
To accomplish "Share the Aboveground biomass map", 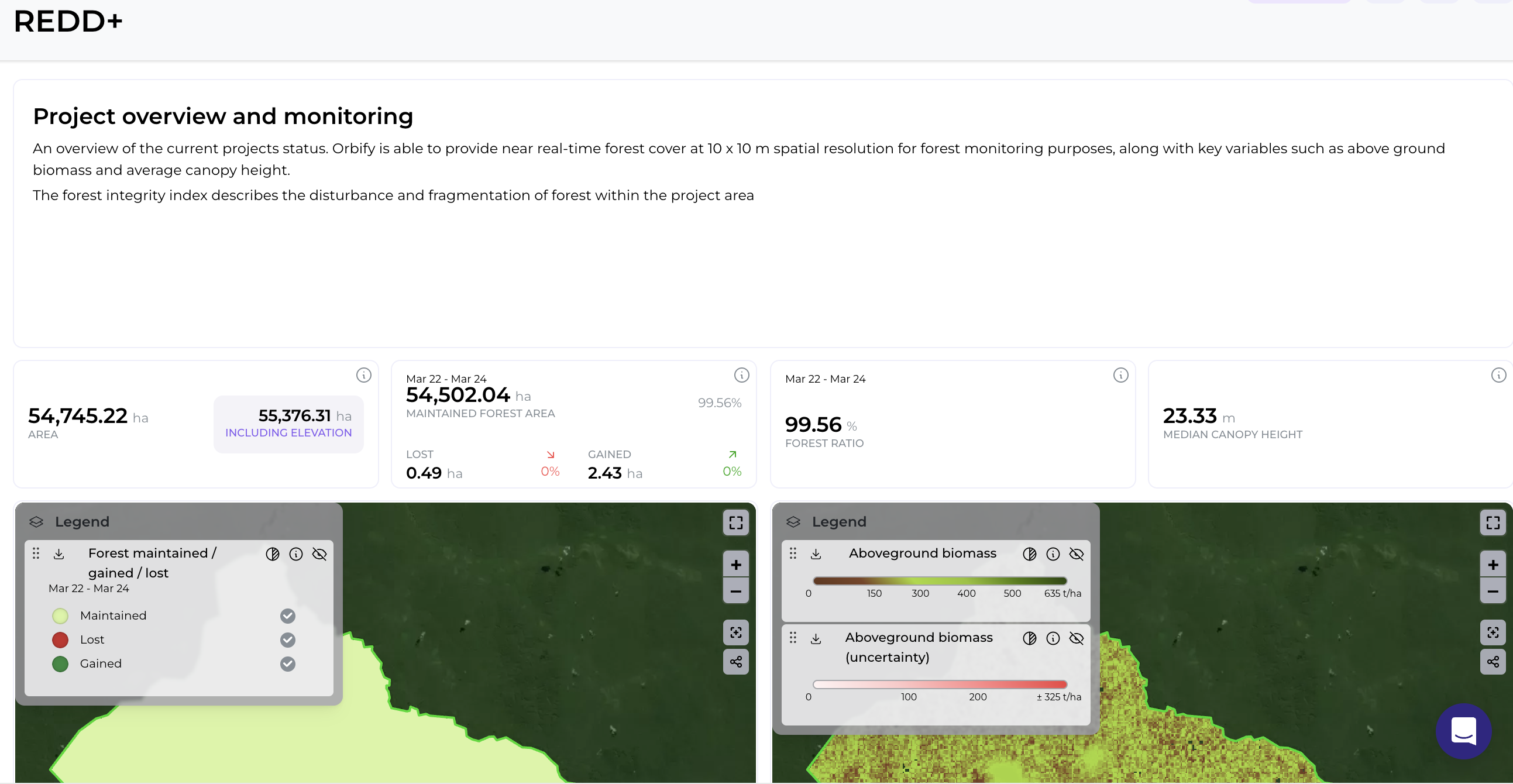I will pos(1493,662).
